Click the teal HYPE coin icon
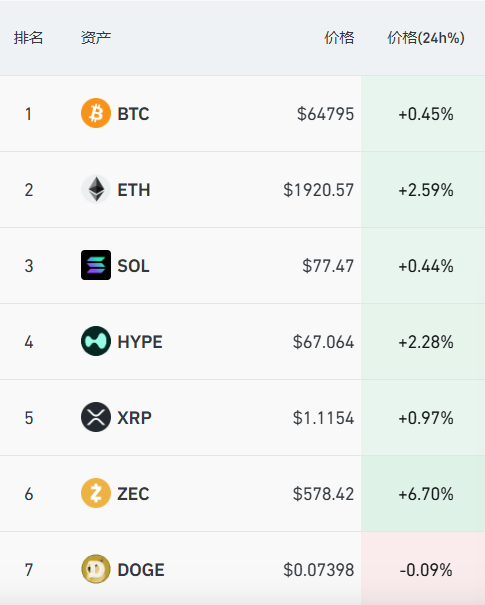 coord(96,341)
